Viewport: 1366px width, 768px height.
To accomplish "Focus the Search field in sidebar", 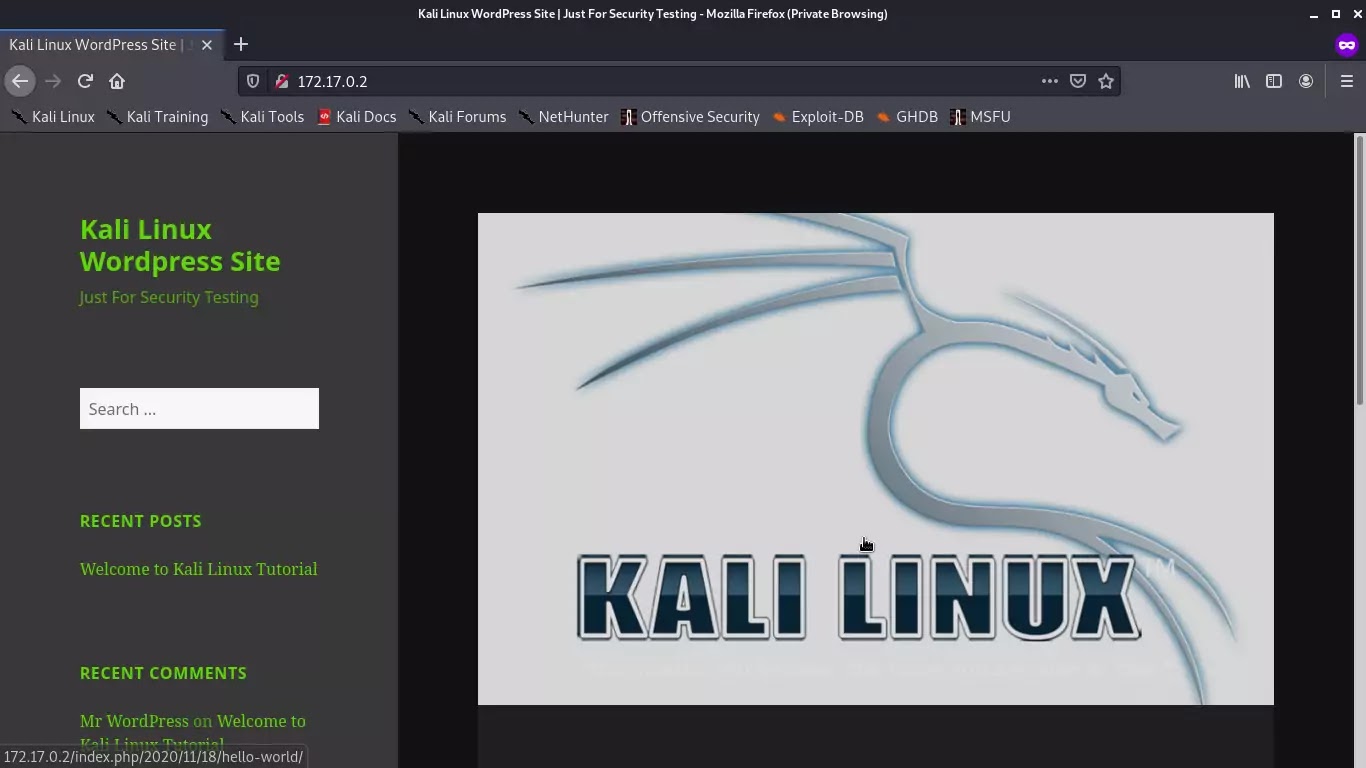I will click(x=199, y=409).
